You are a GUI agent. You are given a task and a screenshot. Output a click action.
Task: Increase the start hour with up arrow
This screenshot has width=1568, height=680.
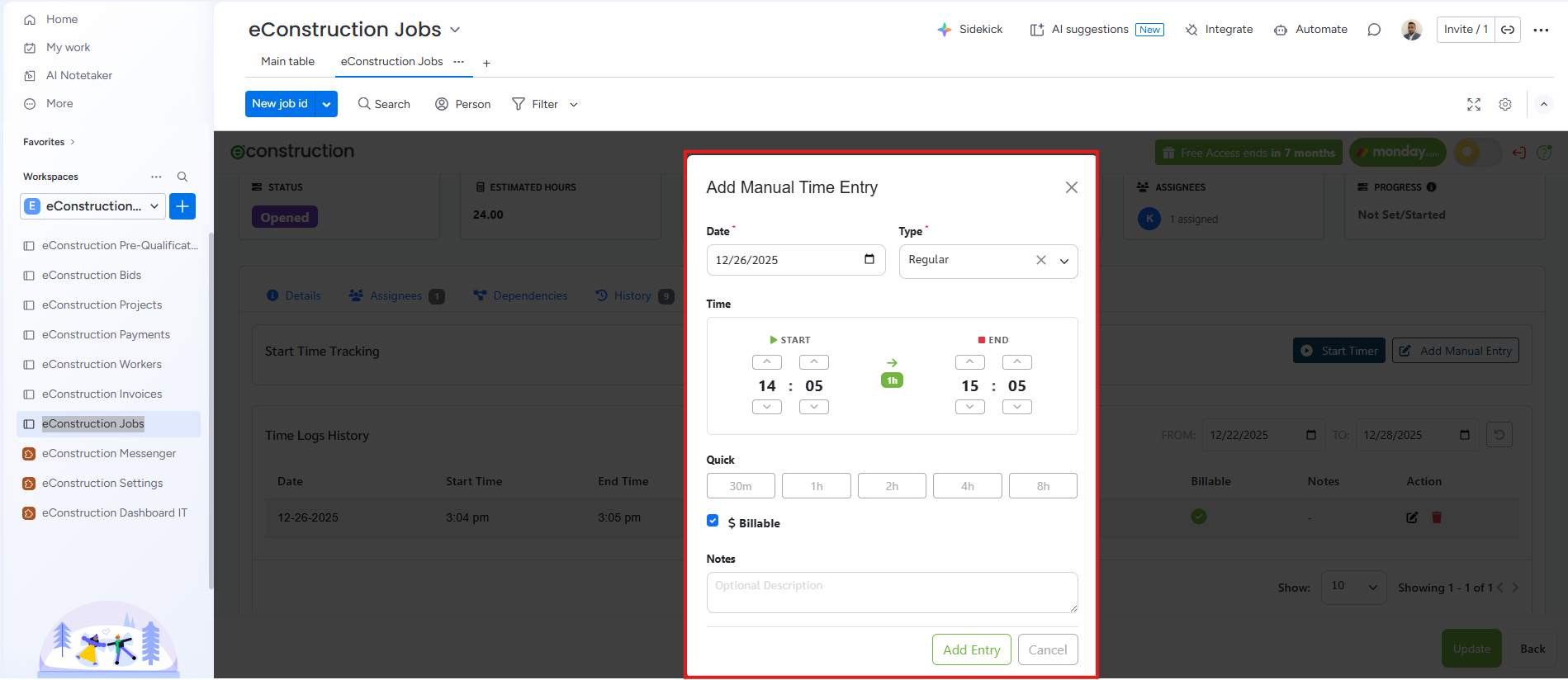[767, 362]
